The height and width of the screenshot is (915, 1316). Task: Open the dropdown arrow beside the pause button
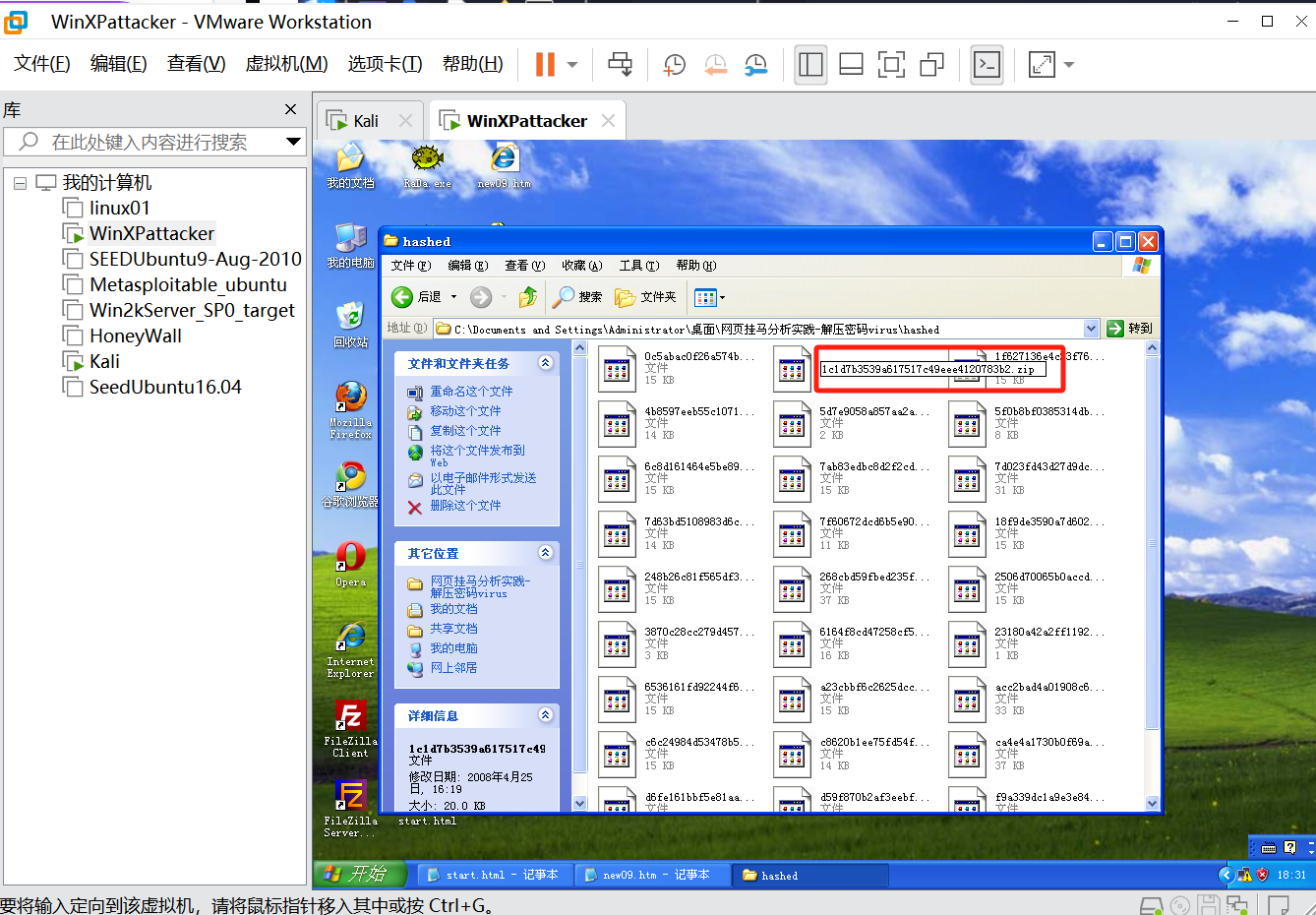coord(572,65)
